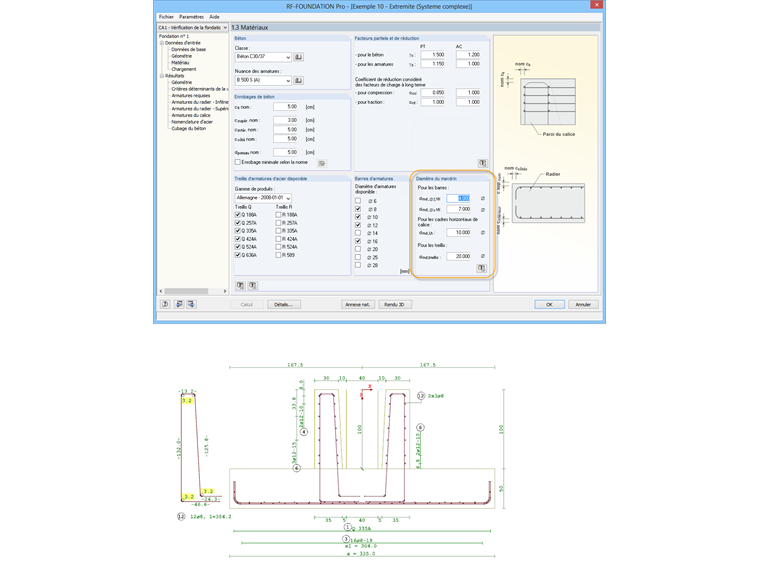Select Chargement in the tree
This screenshot has width=760, height=570.
[x=184, y=69]
